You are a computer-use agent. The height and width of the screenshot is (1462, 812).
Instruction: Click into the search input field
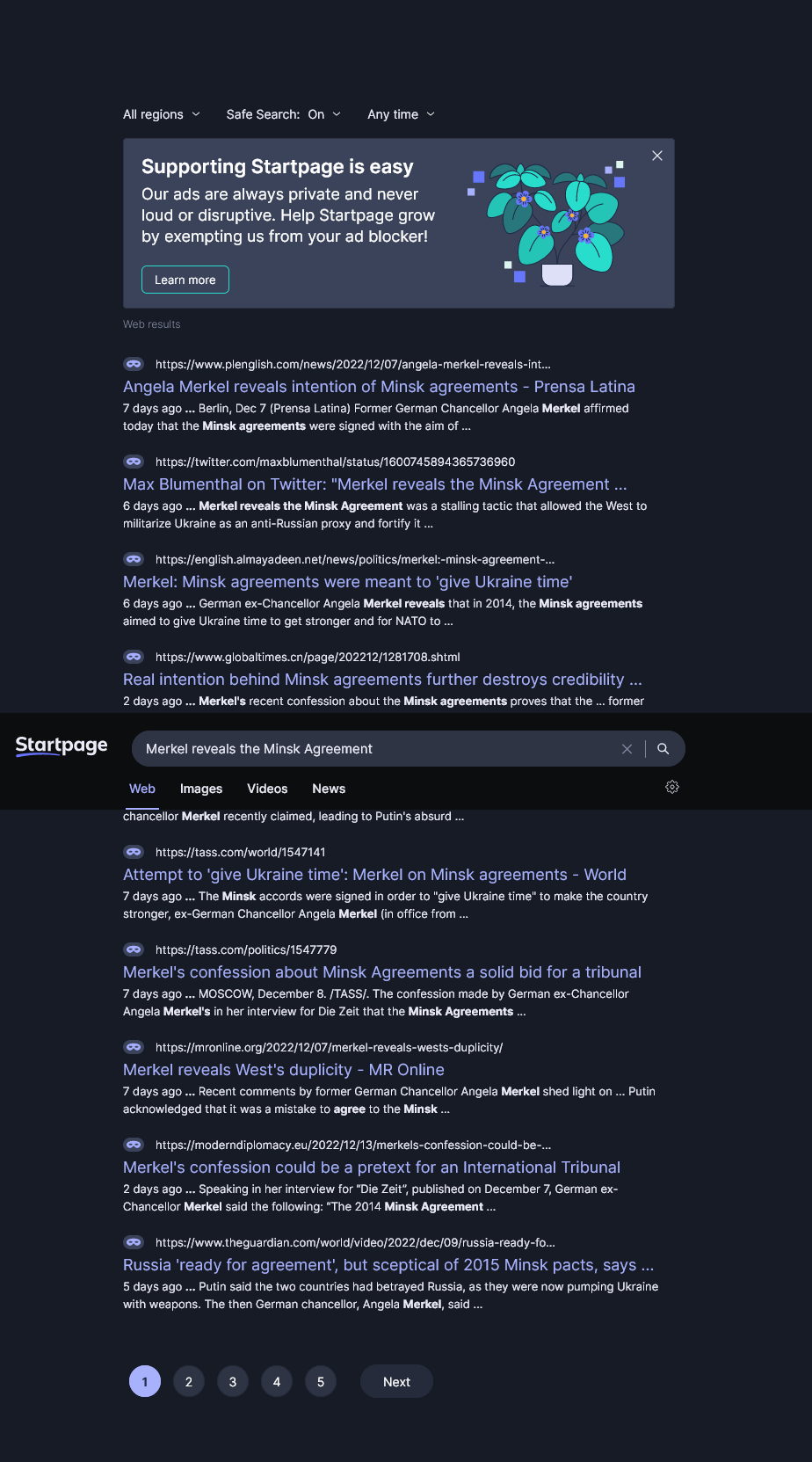(378, 749)
